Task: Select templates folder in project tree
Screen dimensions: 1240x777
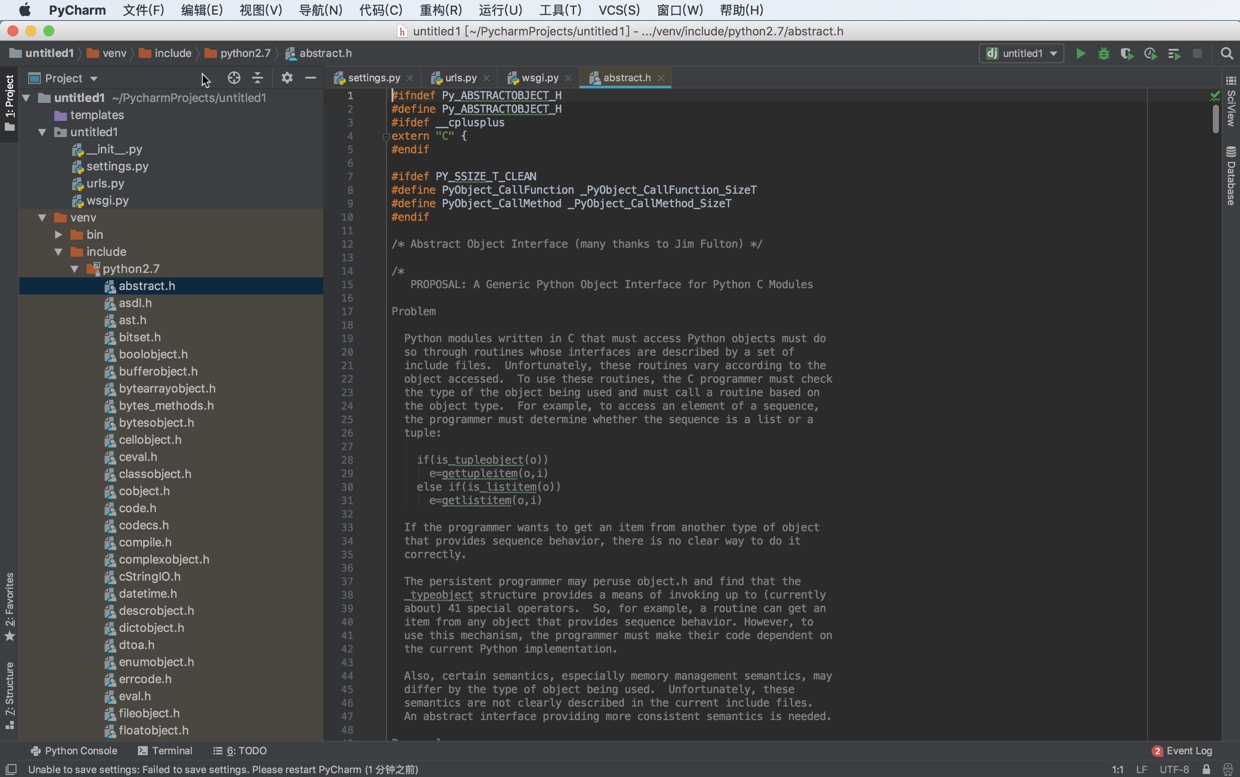Action: [x=97, y=115]
